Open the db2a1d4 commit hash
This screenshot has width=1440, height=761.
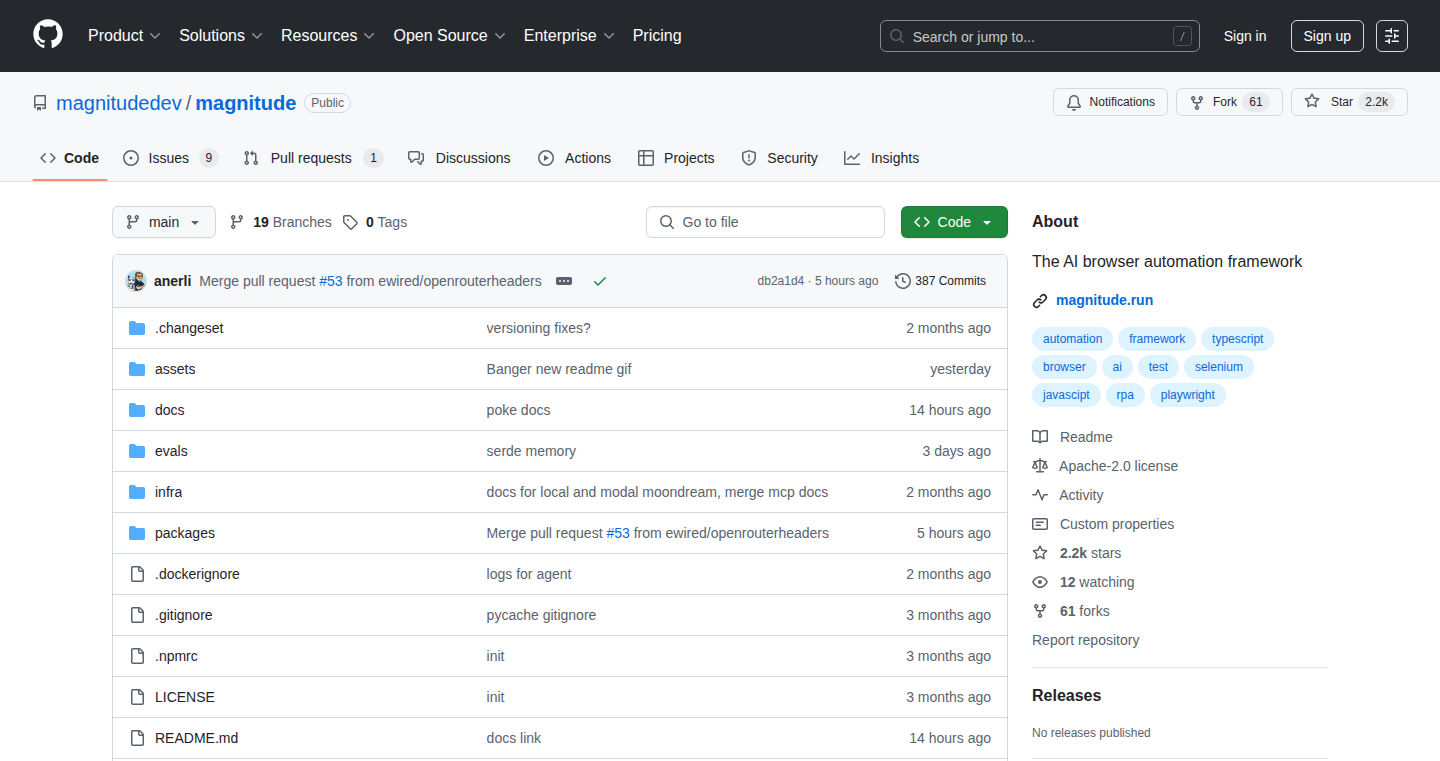coord(781,281)
